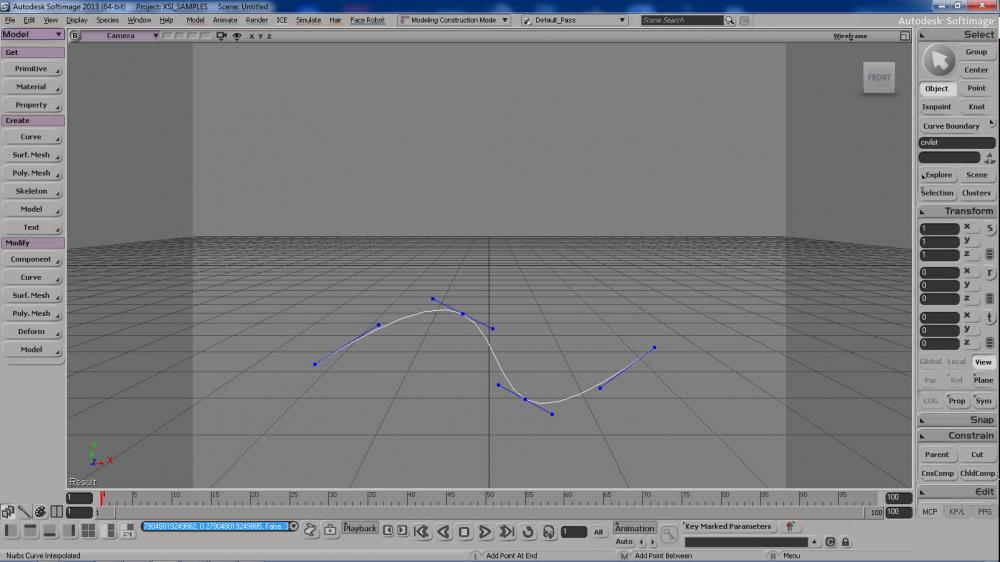Open the Face Robot menu
The height and width of the screenshot is (562, 1000).
point(367,20)
